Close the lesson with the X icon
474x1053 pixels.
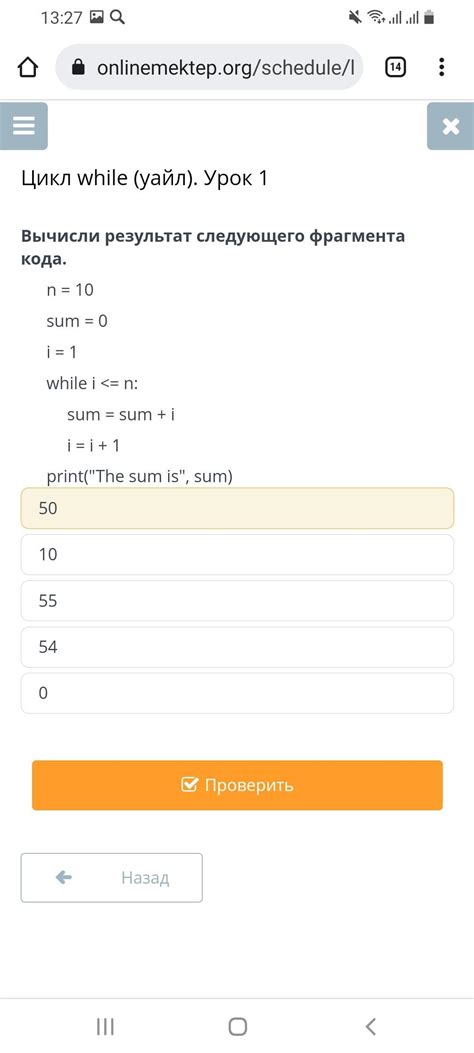pos(451,126)
